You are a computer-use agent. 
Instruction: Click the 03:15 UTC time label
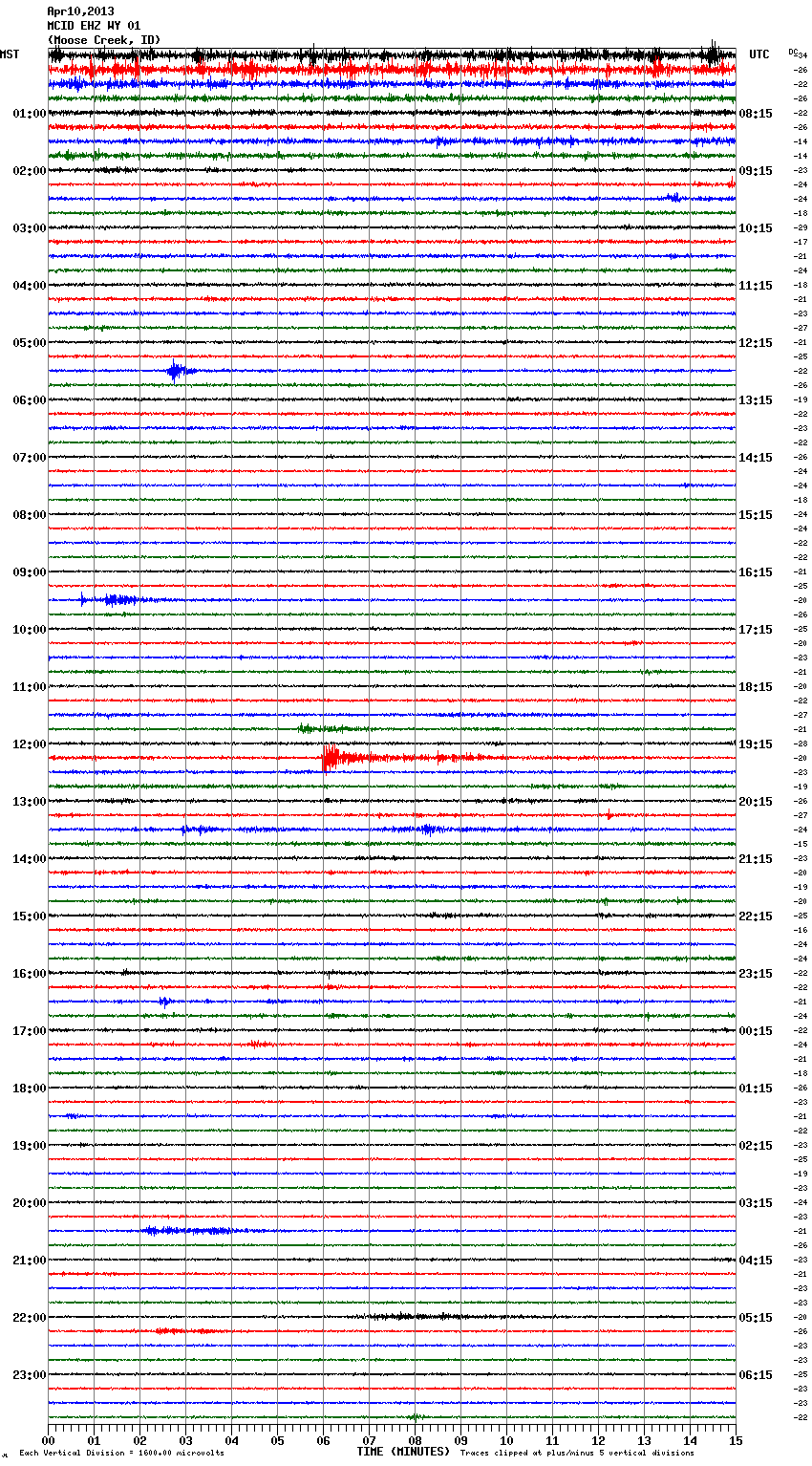tap(756, 1203)
